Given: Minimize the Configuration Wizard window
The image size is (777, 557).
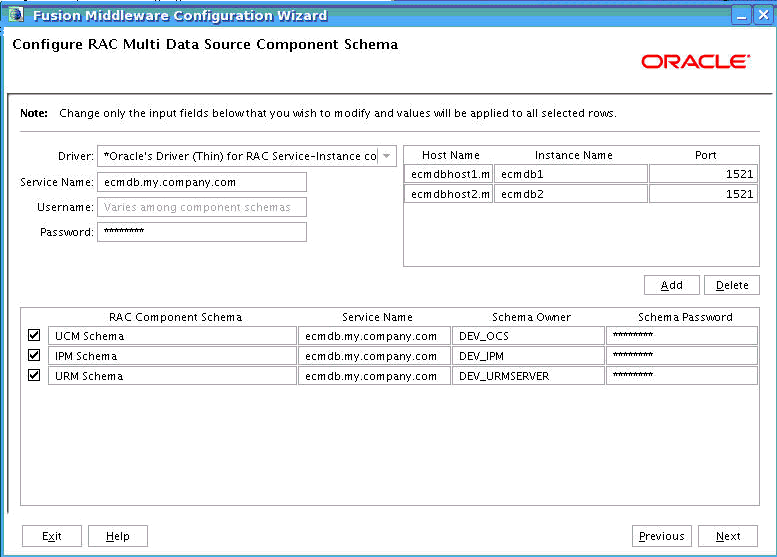Looking at the screenshot, I should coord(741,15).
